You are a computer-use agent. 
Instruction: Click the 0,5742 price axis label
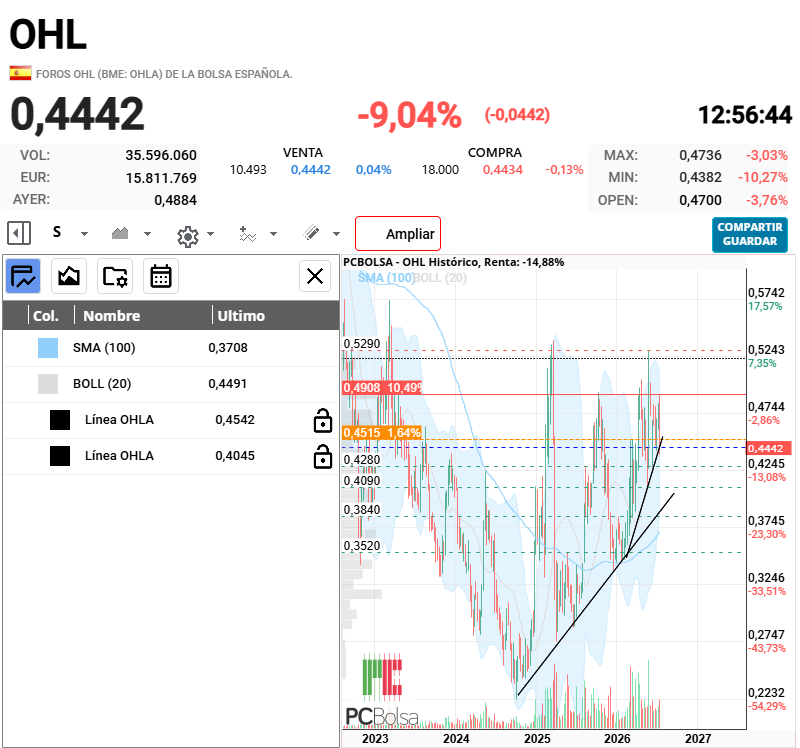[x=766, y=293]
